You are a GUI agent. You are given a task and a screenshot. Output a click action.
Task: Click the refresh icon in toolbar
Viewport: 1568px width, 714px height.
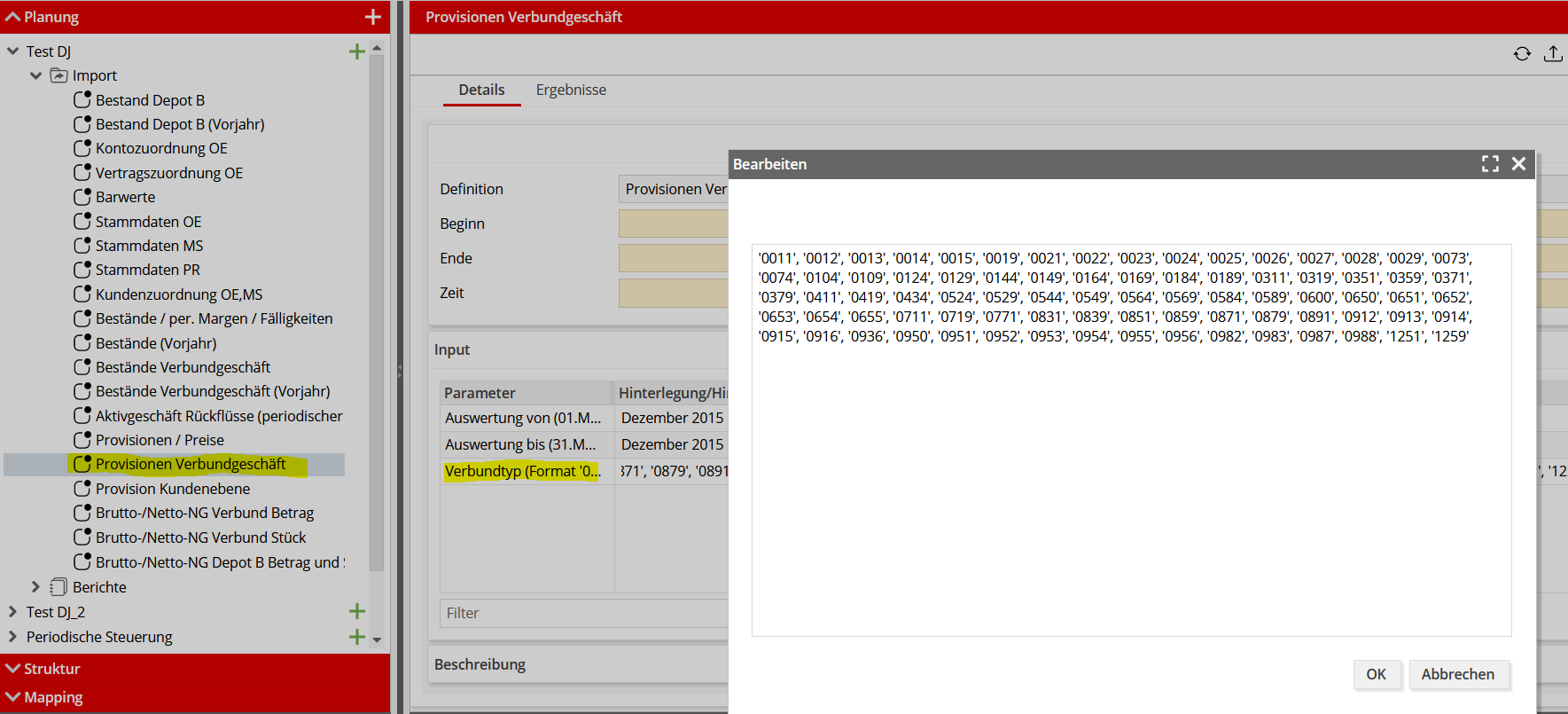(x=1522, y=54)
